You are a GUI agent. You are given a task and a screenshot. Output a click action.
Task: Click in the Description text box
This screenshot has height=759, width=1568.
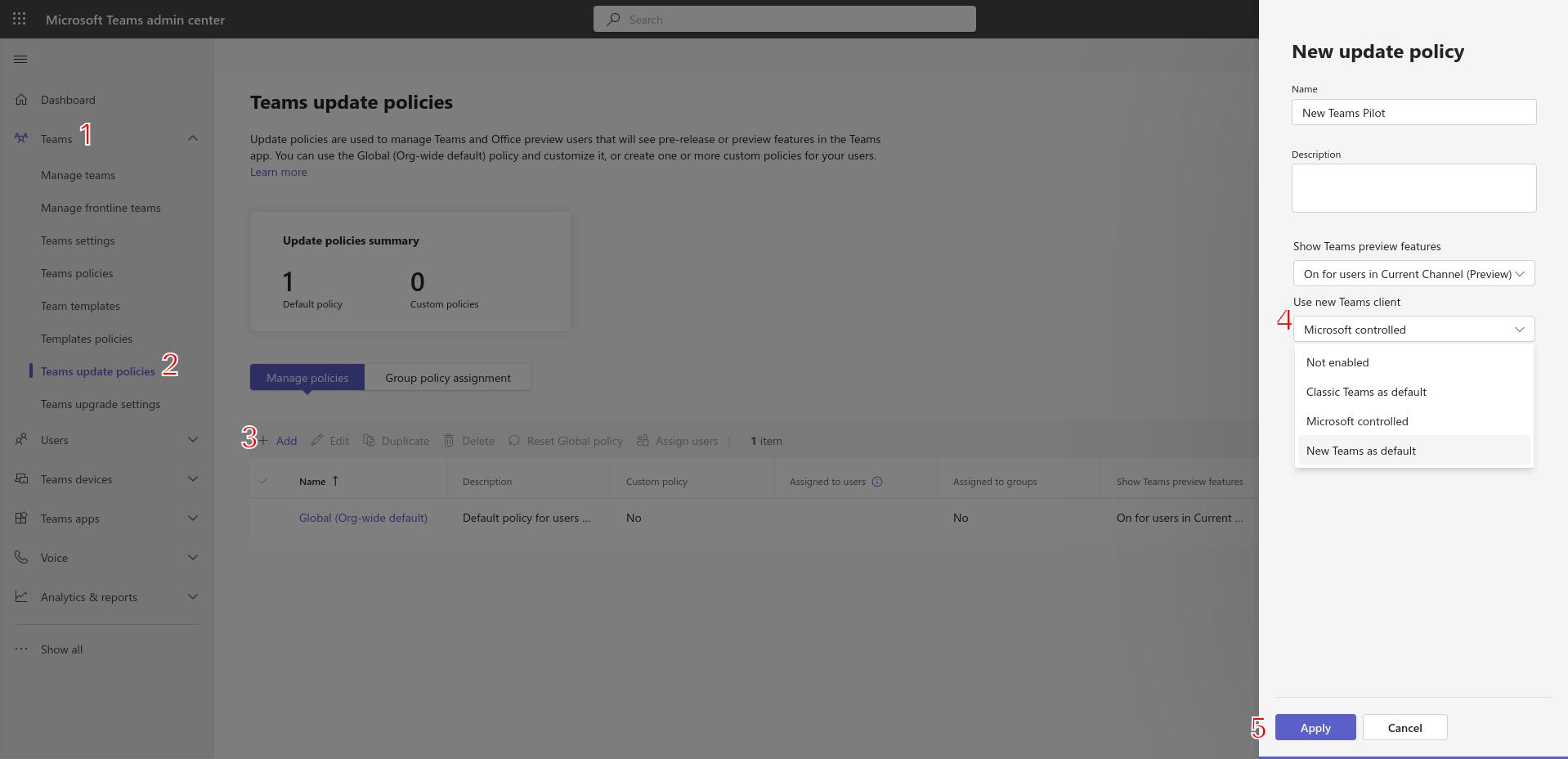pos(1413,188)
